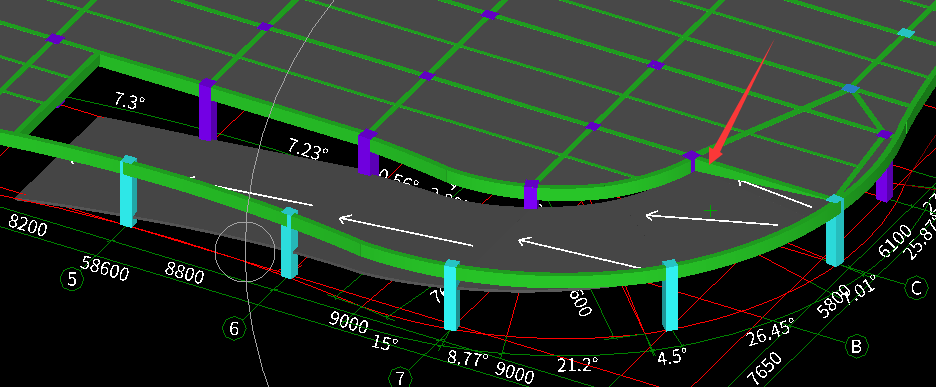The image size is (936, 387).
Task: Select axis bubble 6
Action: pyautogui.click(x=234, y=328)
